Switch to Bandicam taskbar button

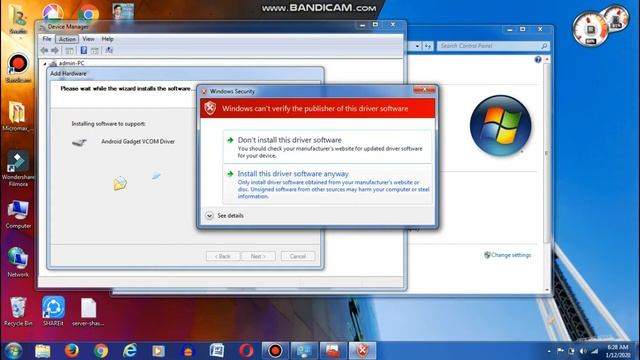point(275,351)
